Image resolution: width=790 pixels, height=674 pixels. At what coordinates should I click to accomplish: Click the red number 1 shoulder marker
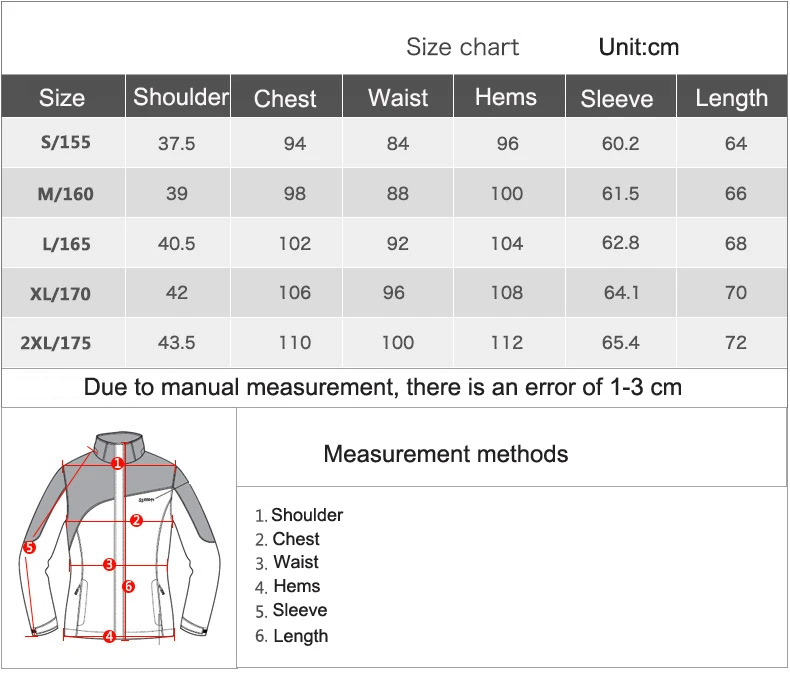[x=117, y=463]
